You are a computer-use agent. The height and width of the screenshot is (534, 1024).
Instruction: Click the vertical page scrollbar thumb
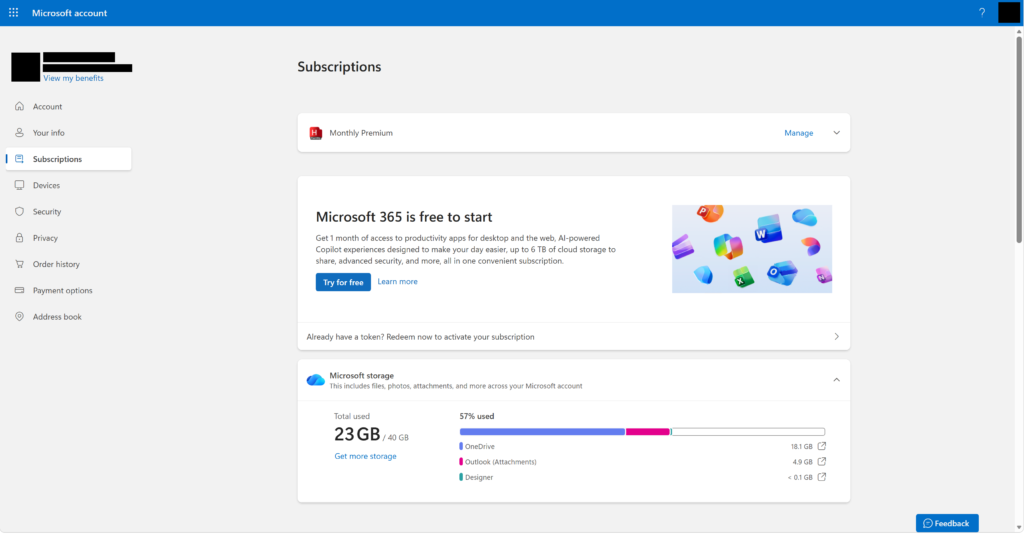pos(1019,140)
